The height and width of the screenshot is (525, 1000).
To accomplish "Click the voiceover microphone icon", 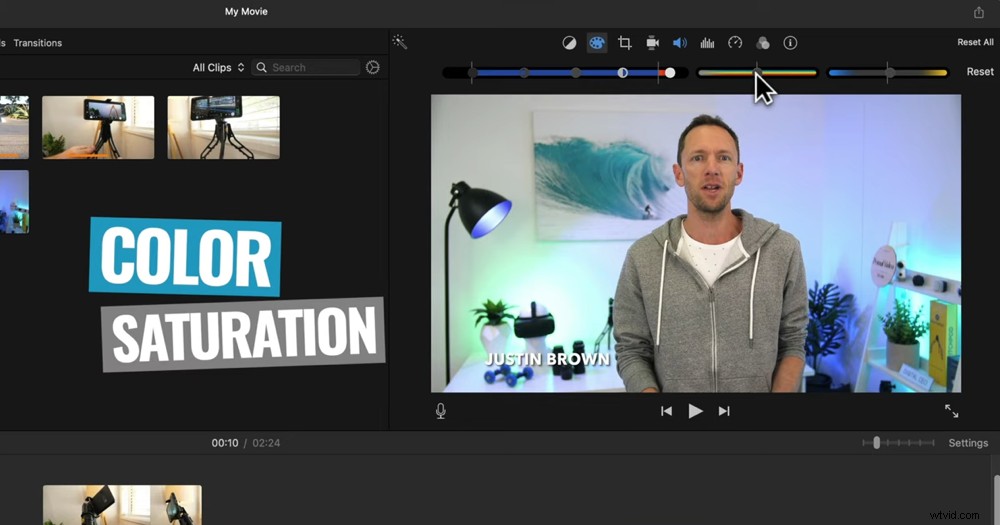I will point(441,411).
